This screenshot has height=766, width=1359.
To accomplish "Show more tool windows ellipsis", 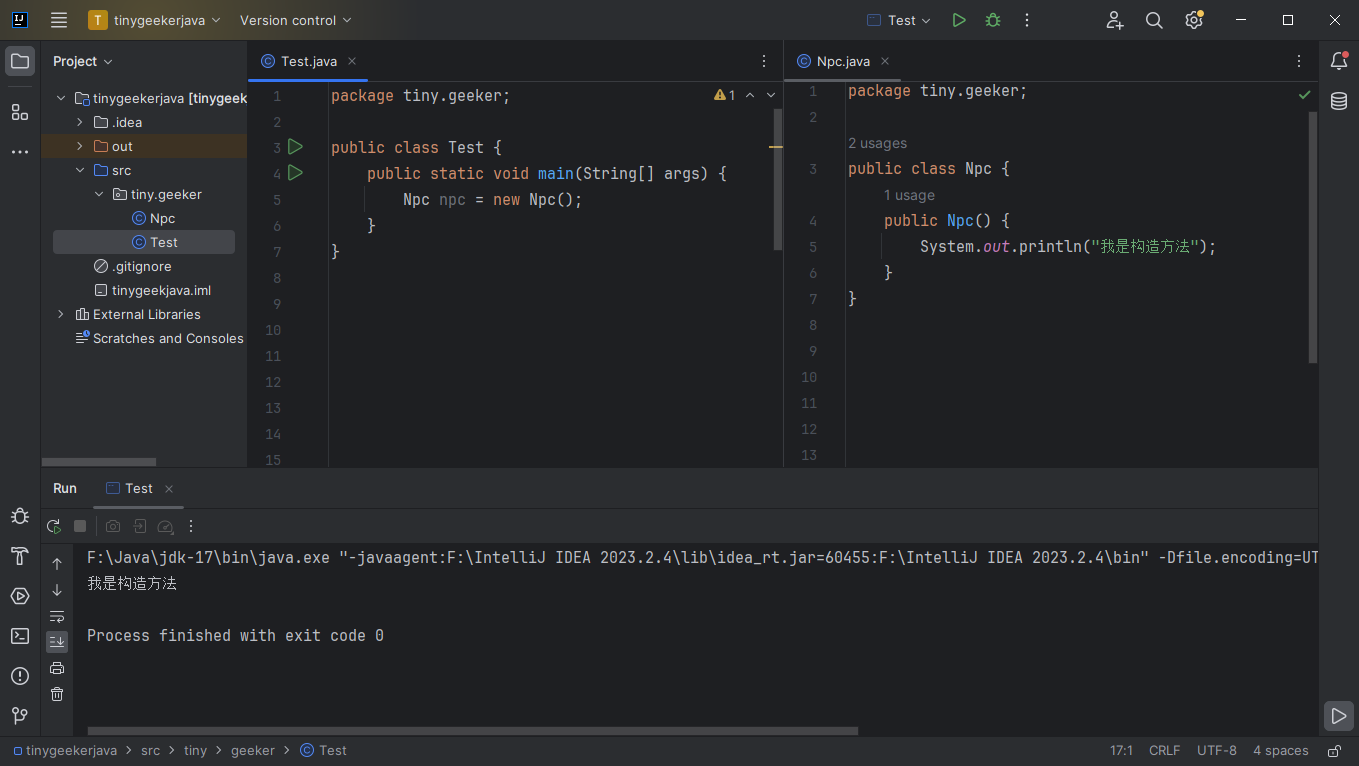I will [20, 152].
